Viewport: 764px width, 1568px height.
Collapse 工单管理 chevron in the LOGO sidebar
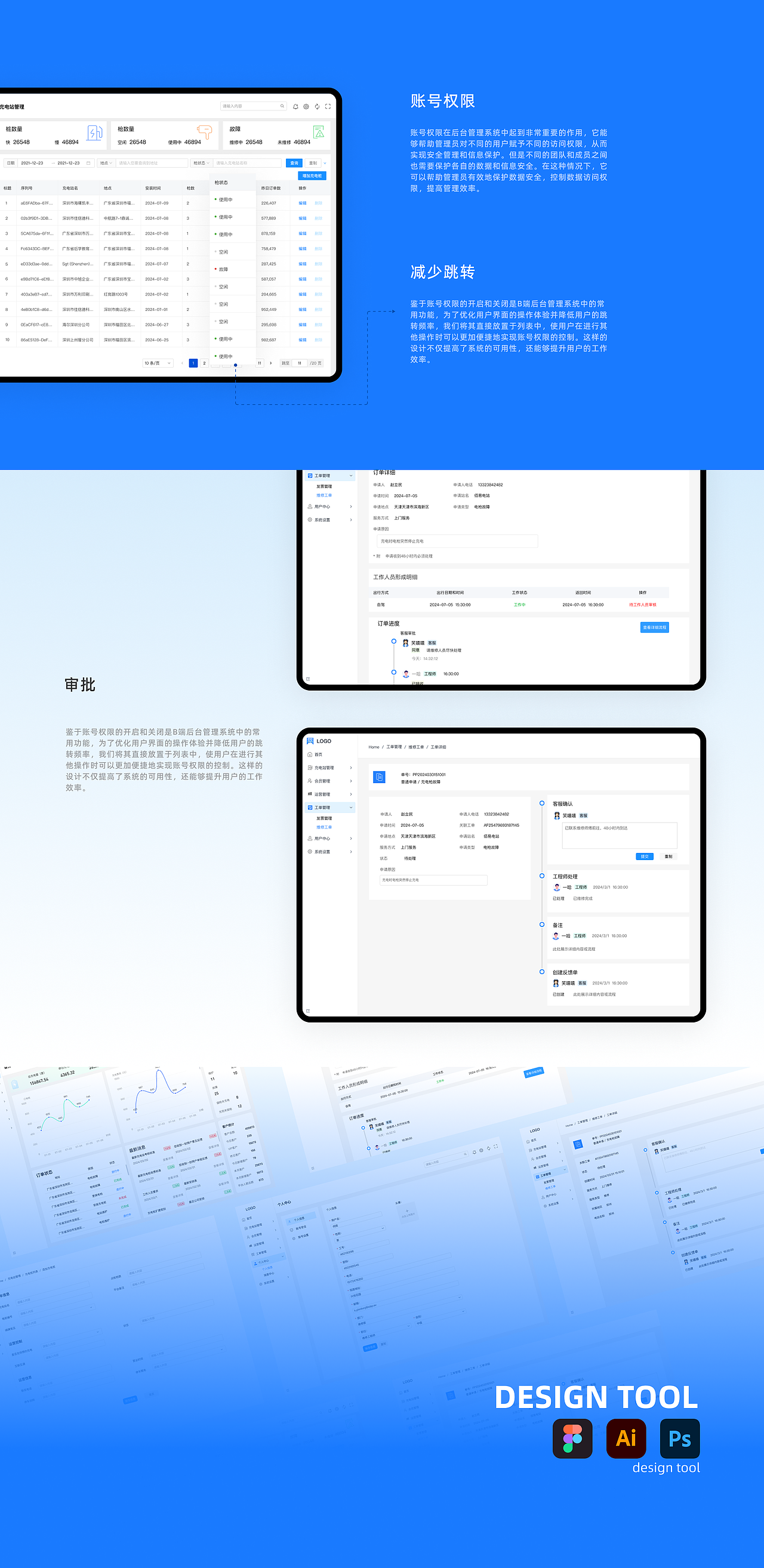click(350, 808)
